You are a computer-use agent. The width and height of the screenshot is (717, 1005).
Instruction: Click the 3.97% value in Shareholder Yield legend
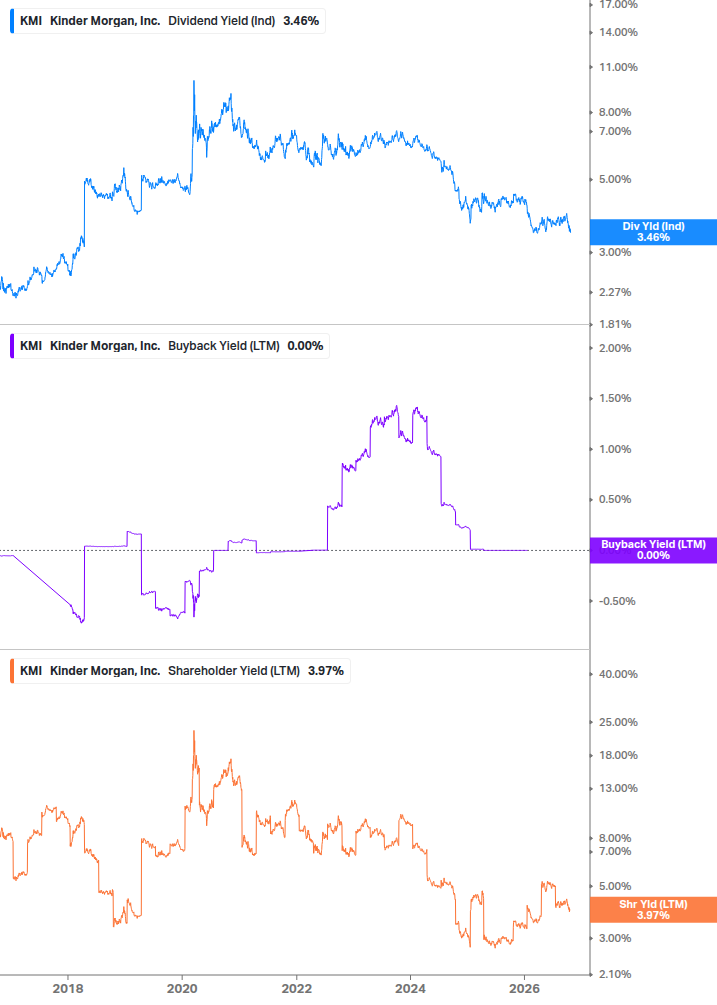tap(326, 671)
